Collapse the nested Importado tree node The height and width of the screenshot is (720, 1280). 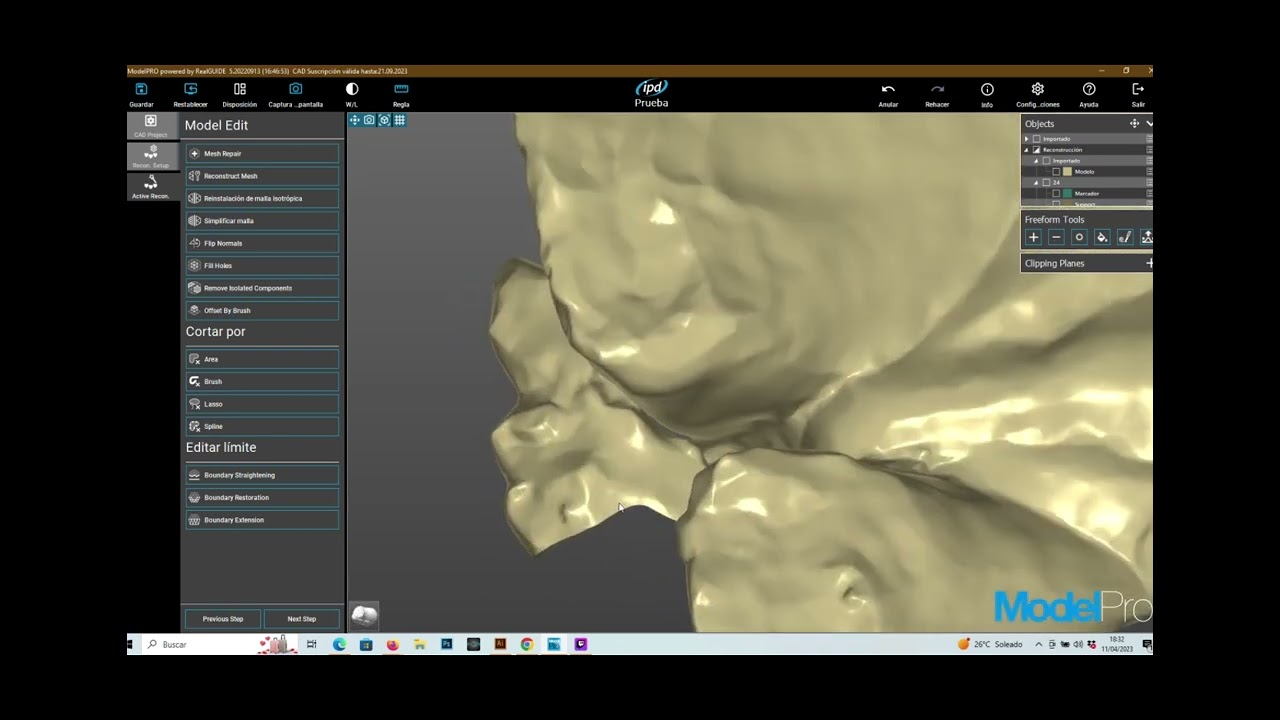click(x=1036, y=161)
